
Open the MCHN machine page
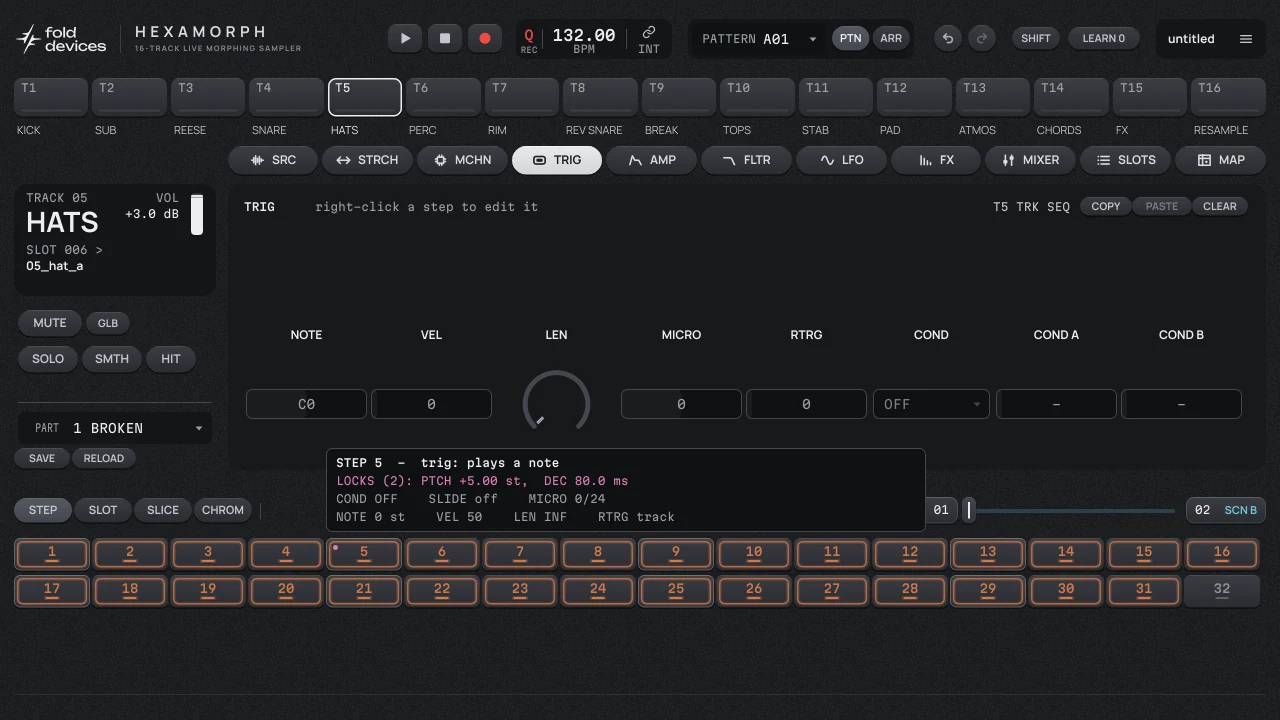pyautogui.click(x=462, y=160)
